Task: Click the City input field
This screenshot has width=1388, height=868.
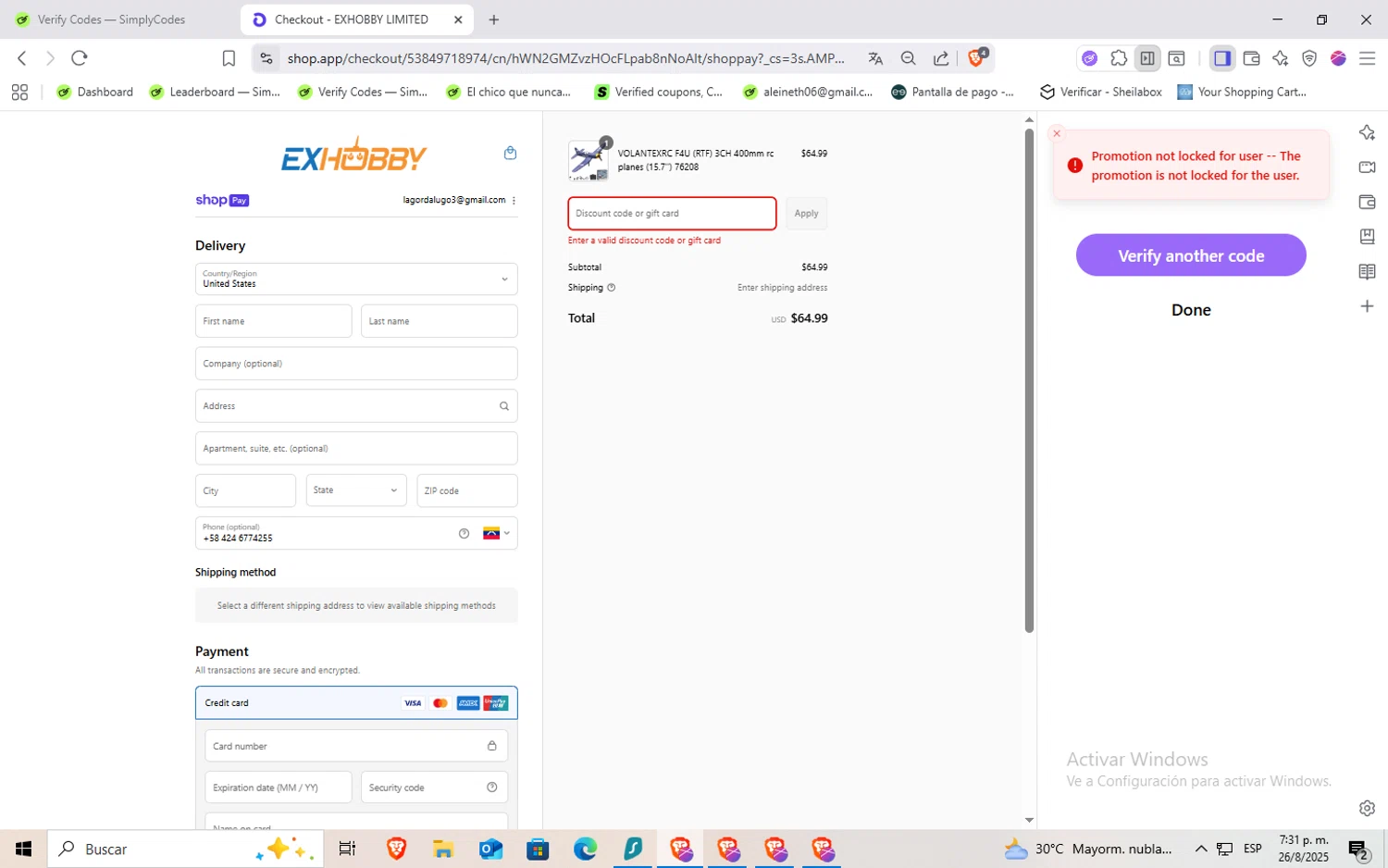Action: point(245,490)
